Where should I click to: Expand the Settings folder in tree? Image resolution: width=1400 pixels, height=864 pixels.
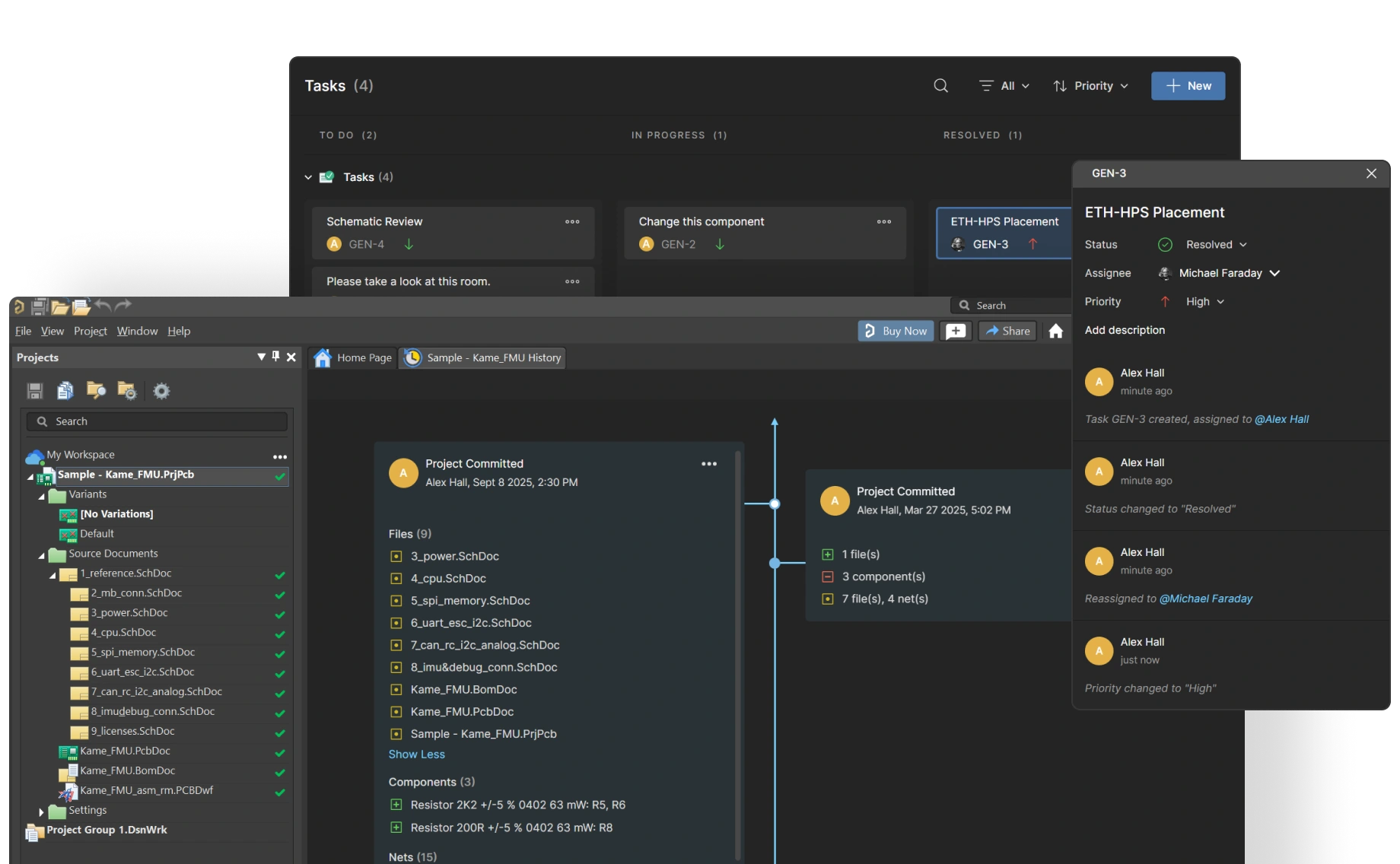42,812
